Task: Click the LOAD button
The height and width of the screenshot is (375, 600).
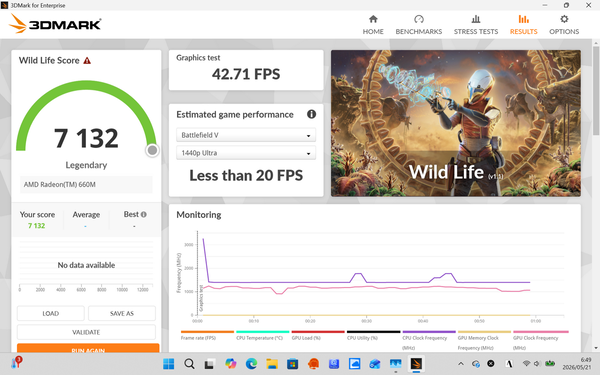Action: point(51,313)
